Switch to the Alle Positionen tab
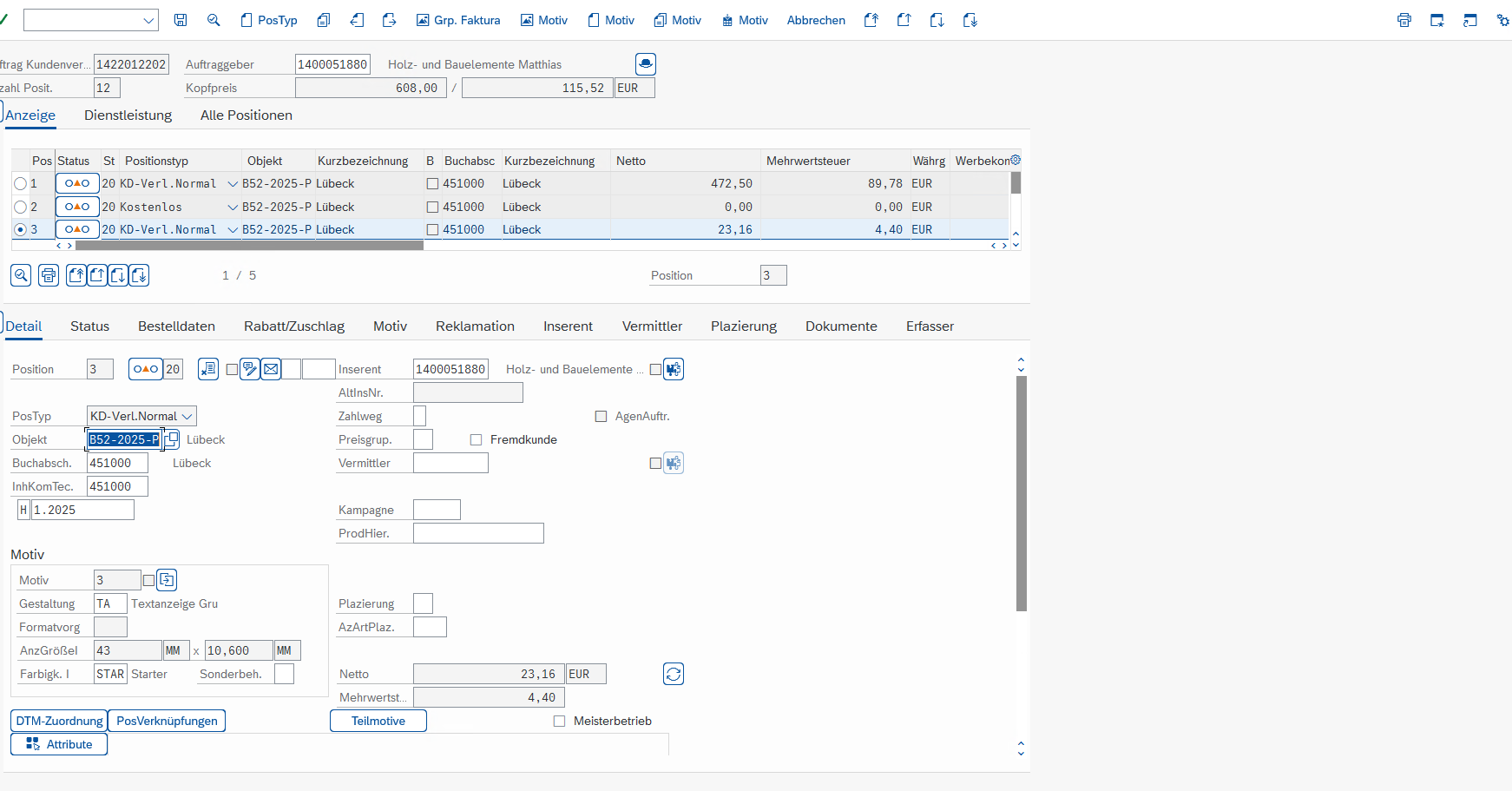 click(247, 115)
